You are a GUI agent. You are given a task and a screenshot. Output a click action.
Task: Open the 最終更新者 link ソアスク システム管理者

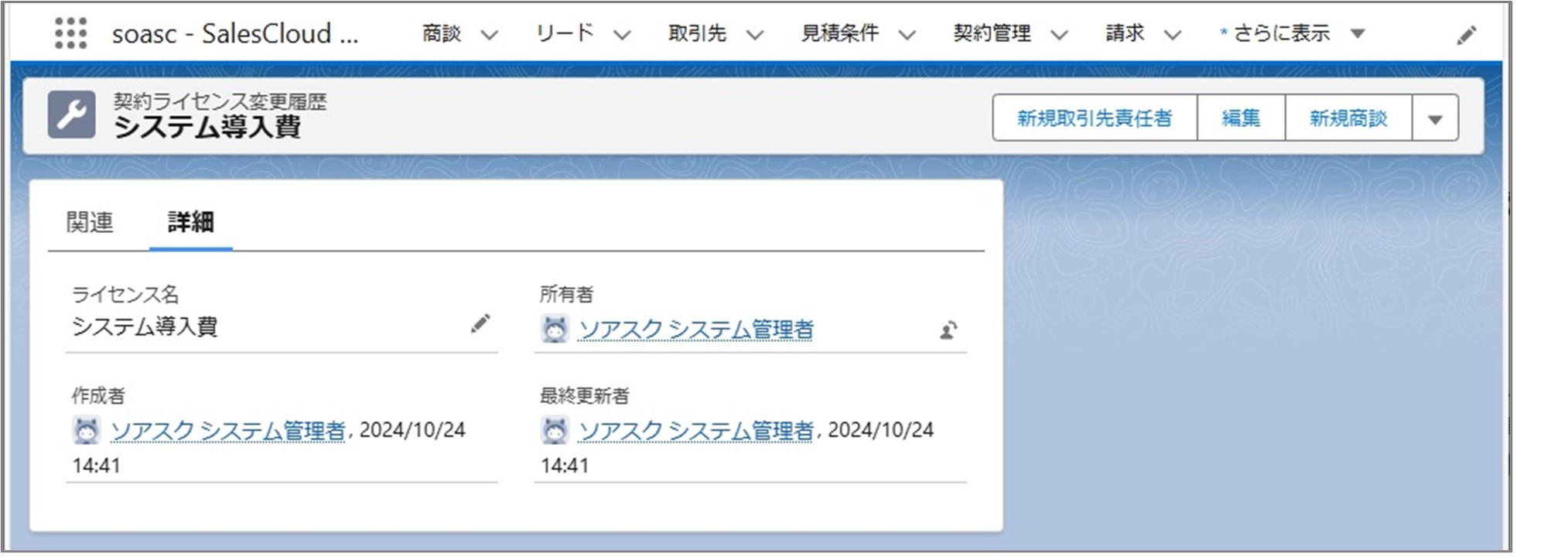[696, 431]
